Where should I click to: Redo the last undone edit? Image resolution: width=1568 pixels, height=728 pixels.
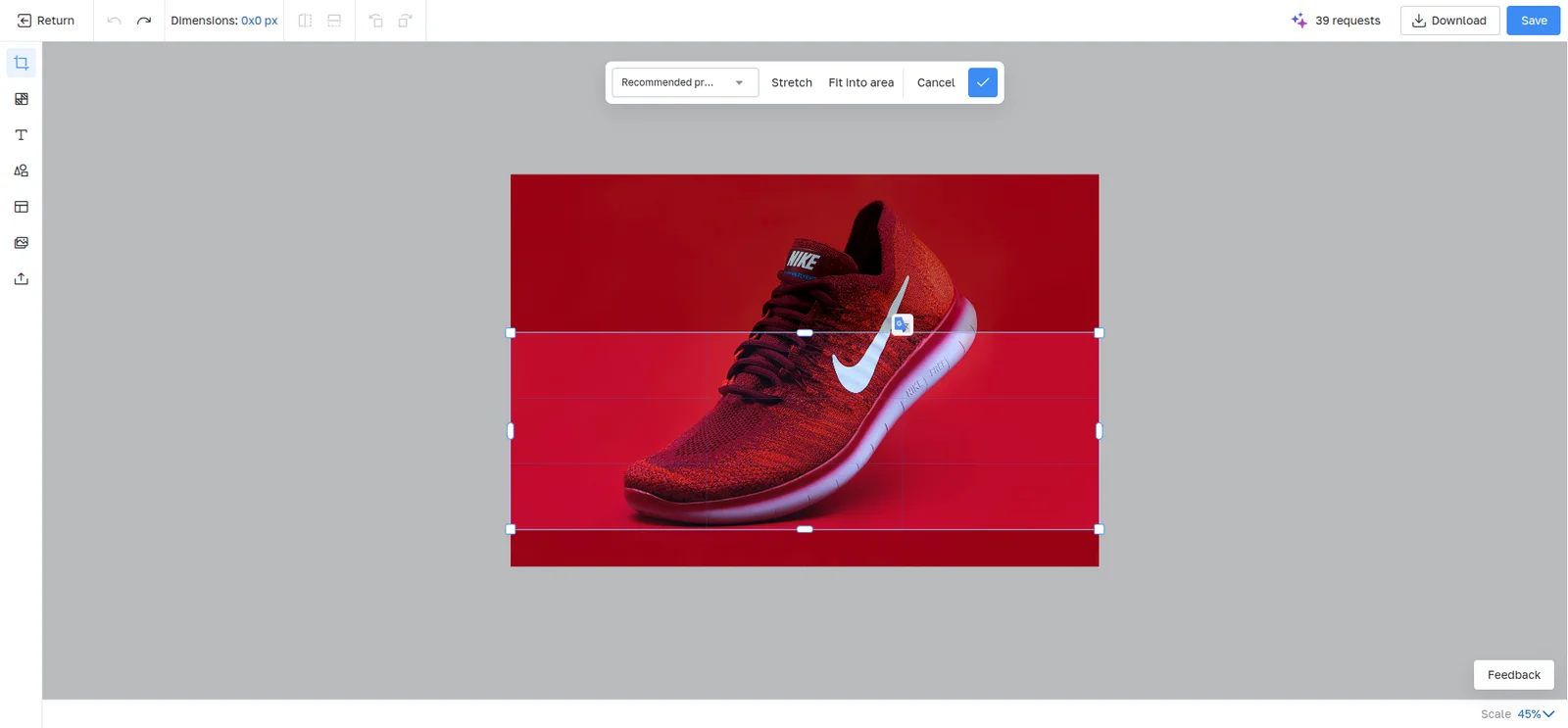click(144, 21)
